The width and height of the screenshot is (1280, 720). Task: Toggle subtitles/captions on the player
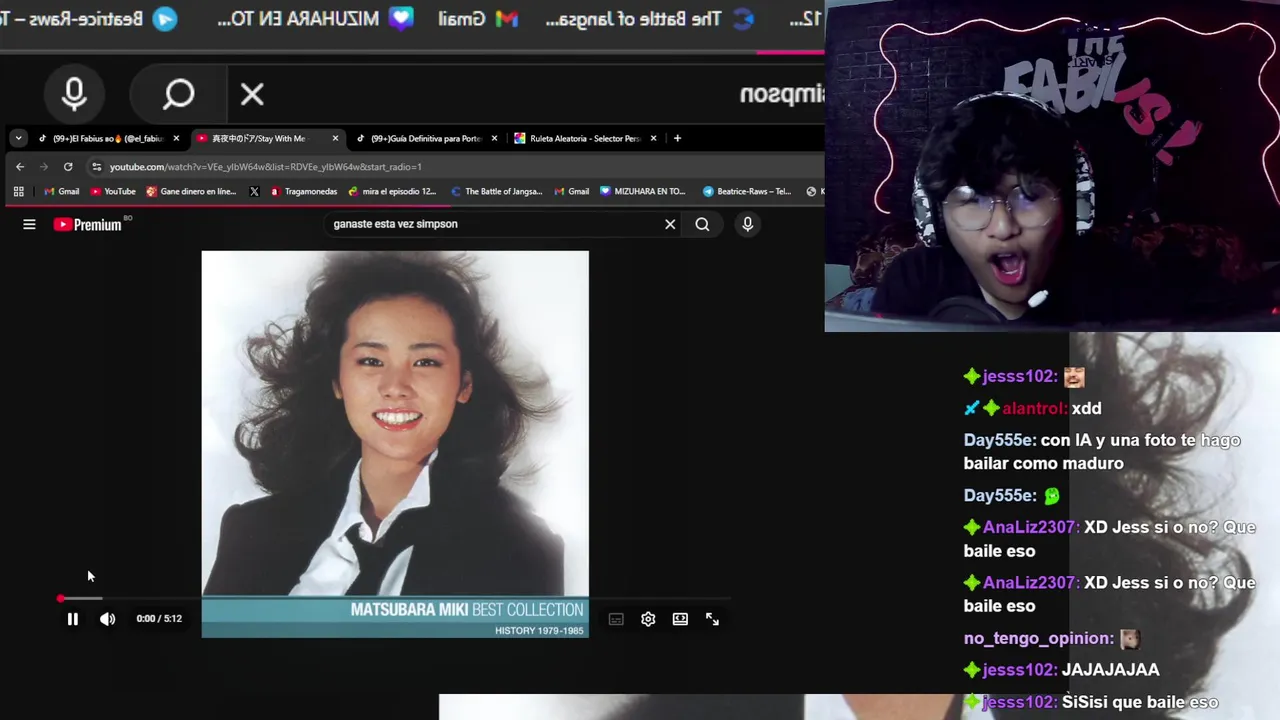tap(616, 619)
